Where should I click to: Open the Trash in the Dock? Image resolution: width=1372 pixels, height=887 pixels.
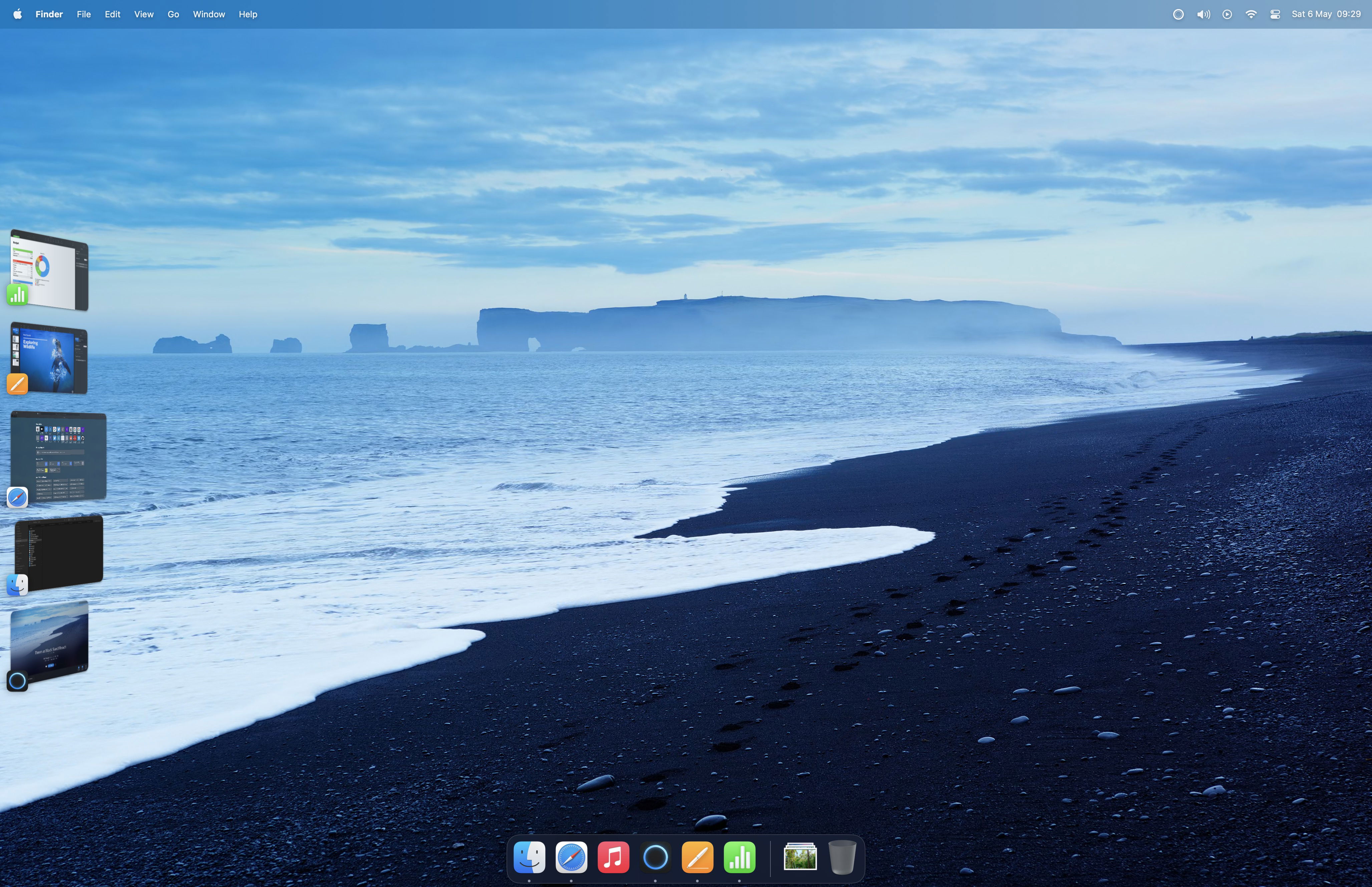pyautogui.click(x=842, y=857)
